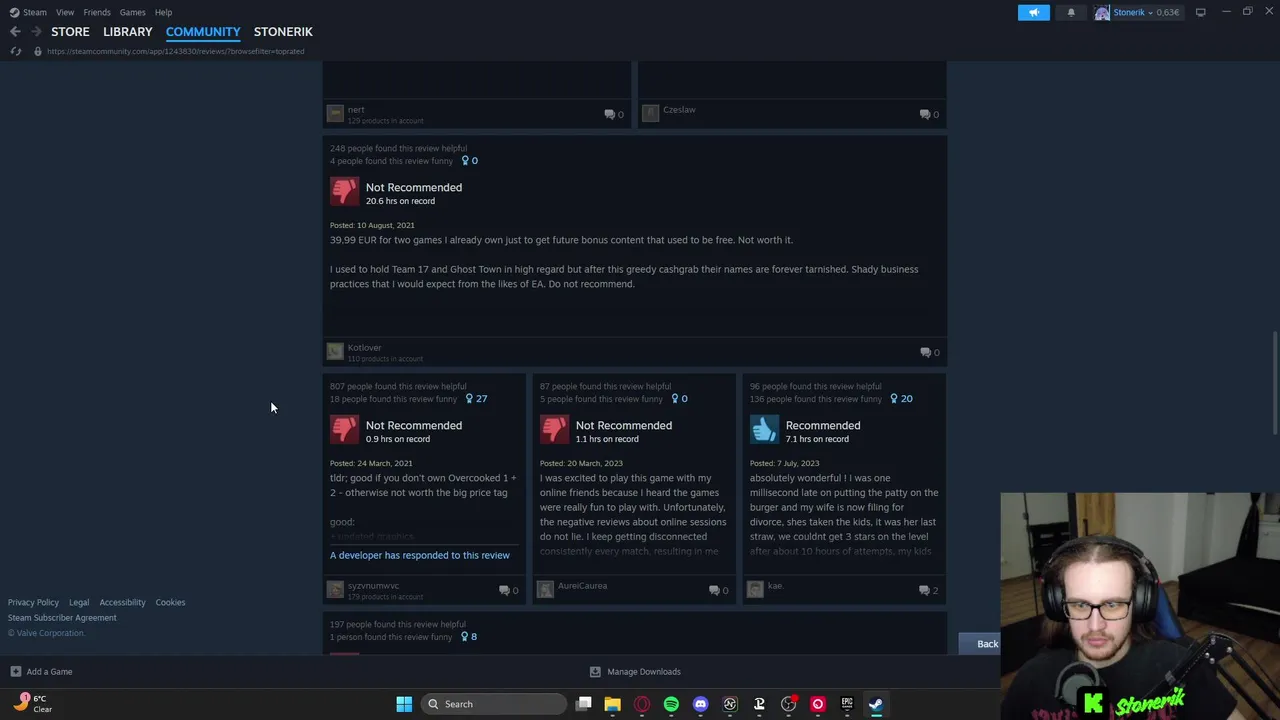Click the award ribbon with 27 awards

[x=476, y=398]
